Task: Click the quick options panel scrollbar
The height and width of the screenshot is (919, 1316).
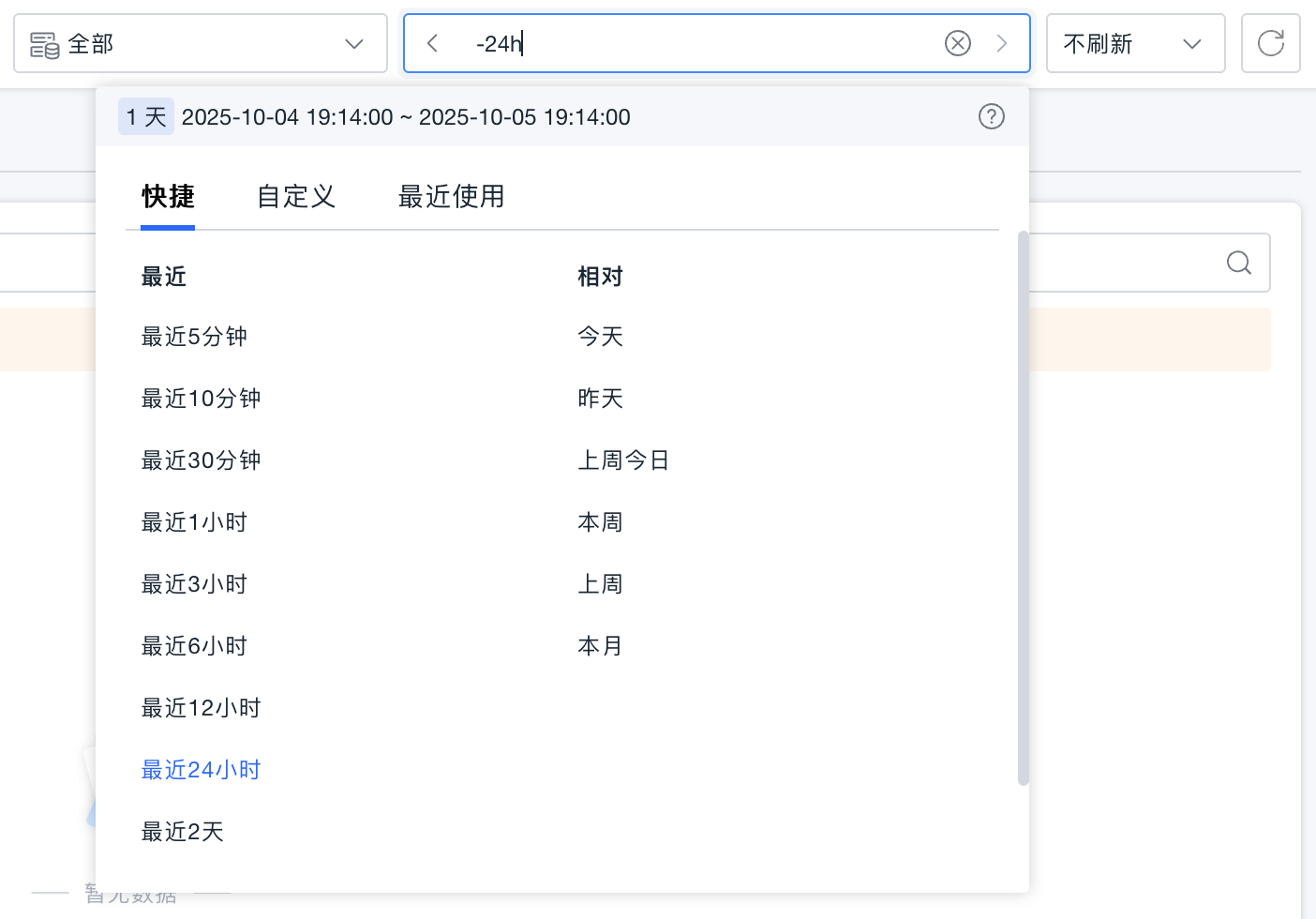Action: (1023, 506)
